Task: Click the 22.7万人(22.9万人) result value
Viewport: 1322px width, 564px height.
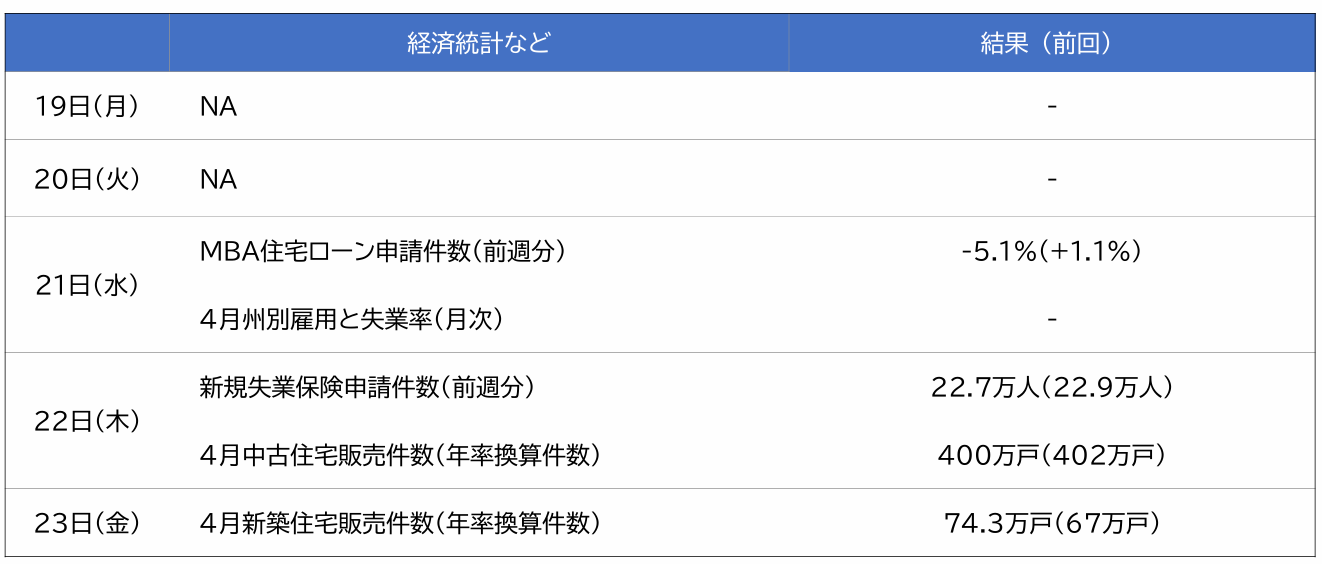Action: click(1052, 387)
